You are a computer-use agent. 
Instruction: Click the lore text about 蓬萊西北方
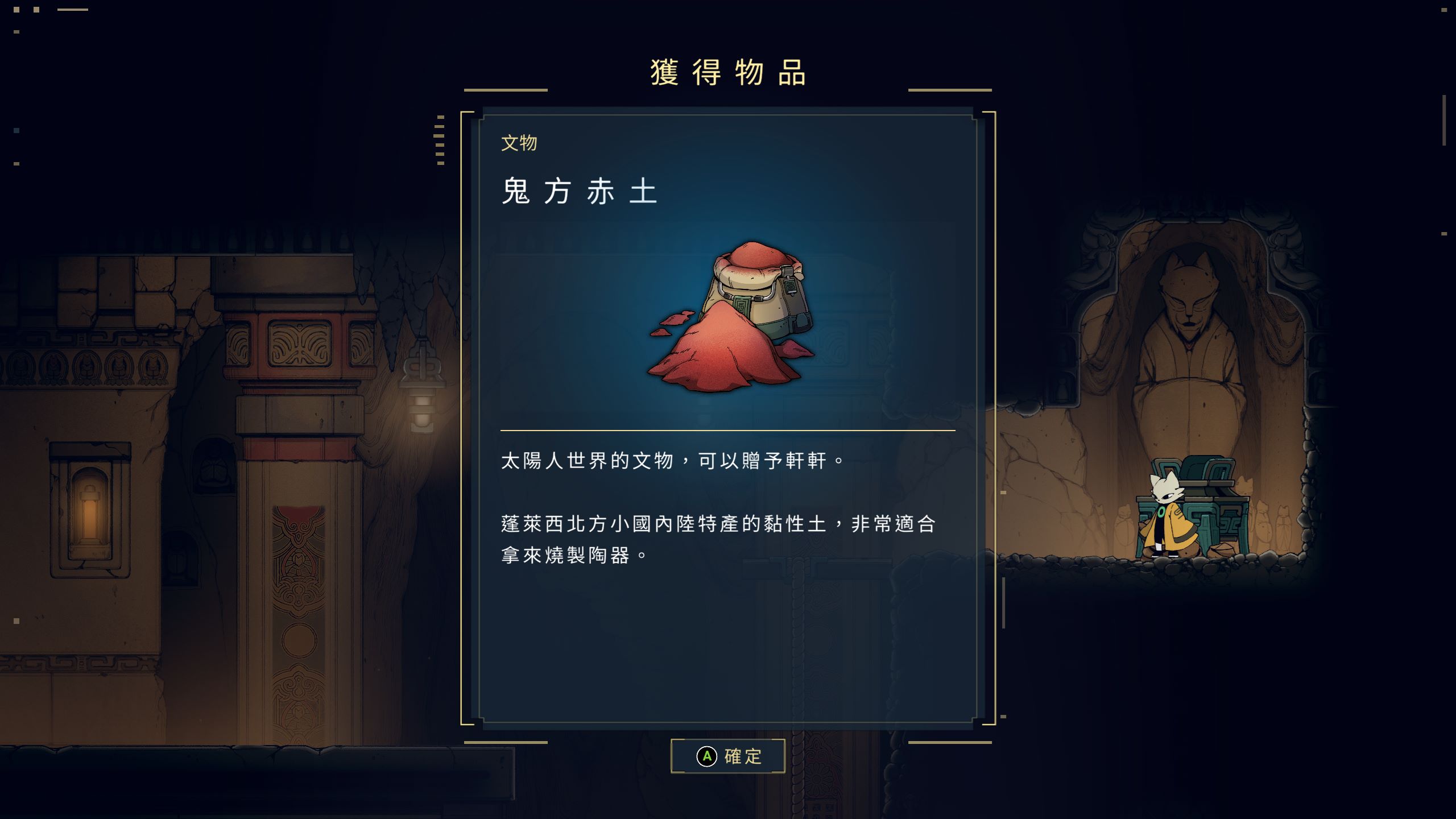coord(718,539)
